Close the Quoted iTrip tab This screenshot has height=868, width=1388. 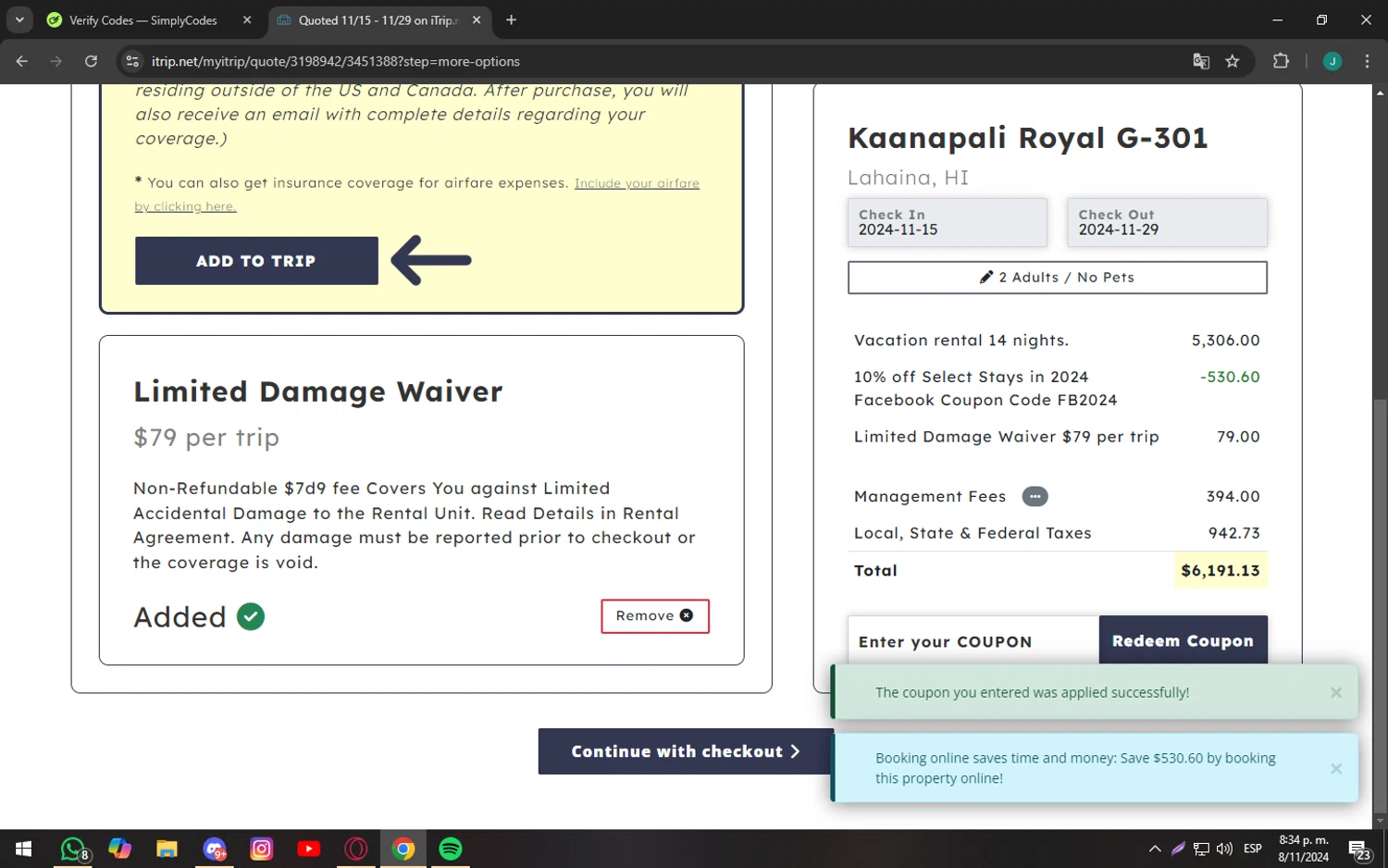pyautogui.click(x=477, y=20)
